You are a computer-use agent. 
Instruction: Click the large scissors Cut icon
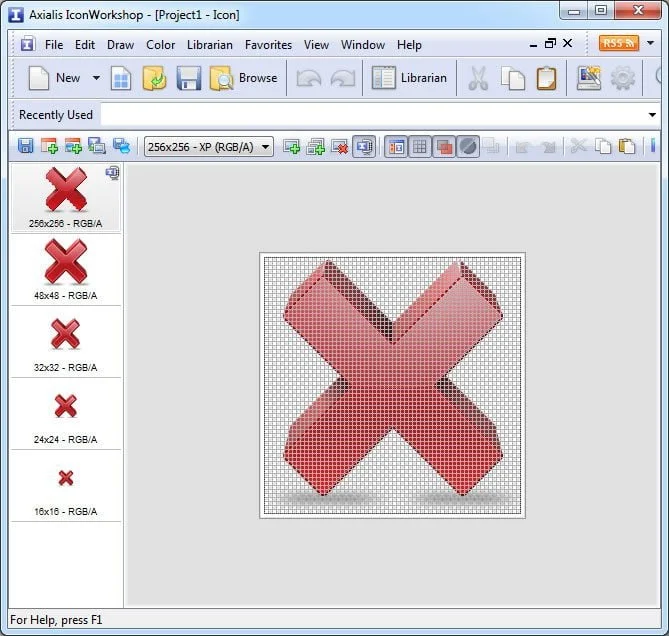tap(478, 79)
